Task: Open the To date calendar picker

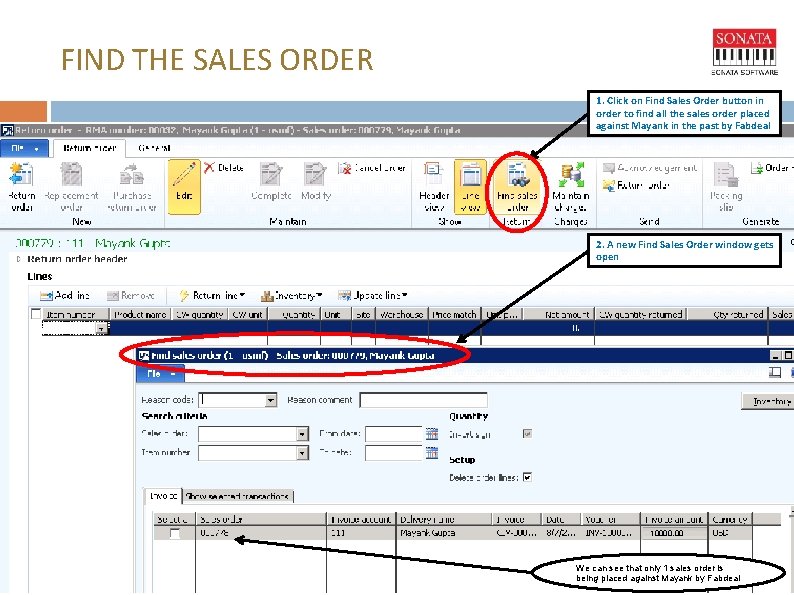Action: 432,453
